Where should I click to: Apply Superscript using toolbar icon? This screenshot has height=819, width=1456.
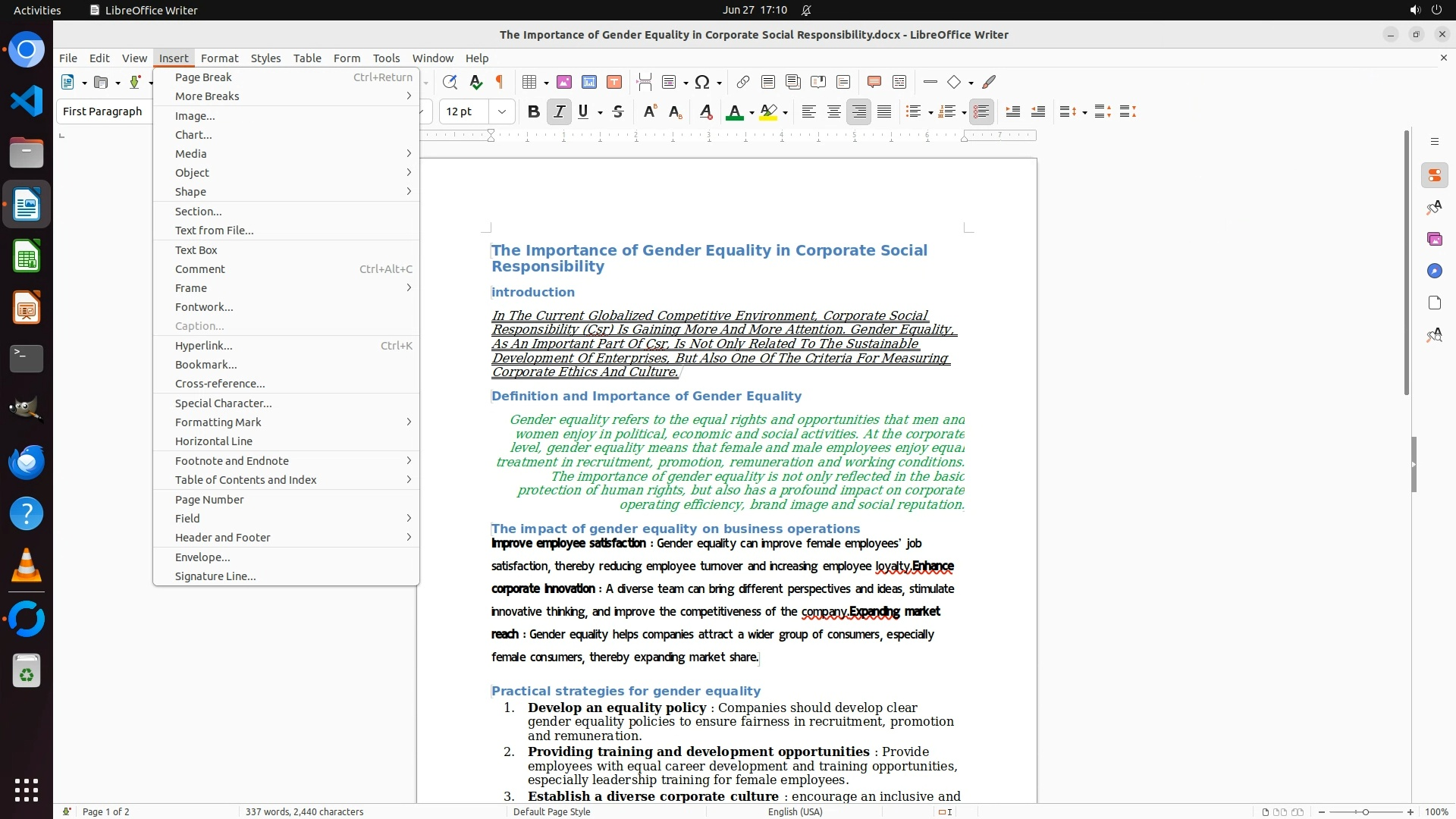[x=649, y=112]
